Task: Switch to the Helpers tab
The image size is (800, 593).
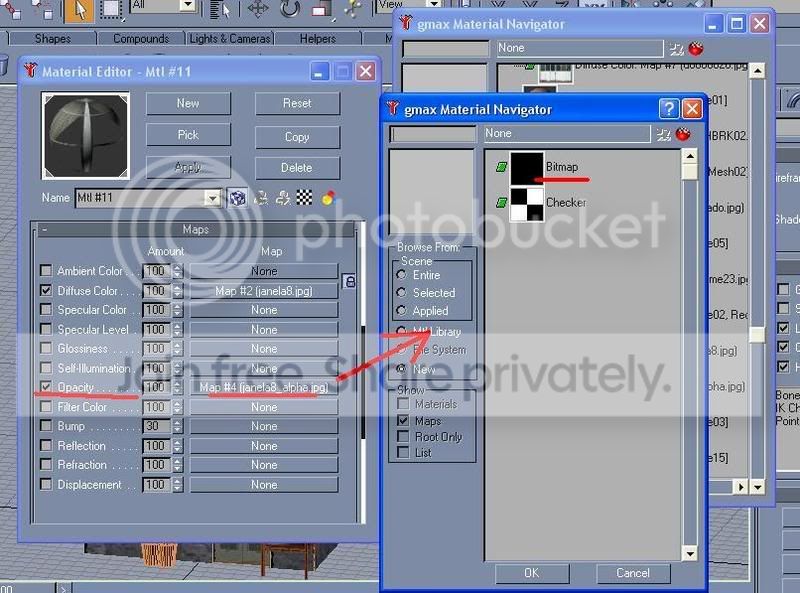Action: coord(317,39)
